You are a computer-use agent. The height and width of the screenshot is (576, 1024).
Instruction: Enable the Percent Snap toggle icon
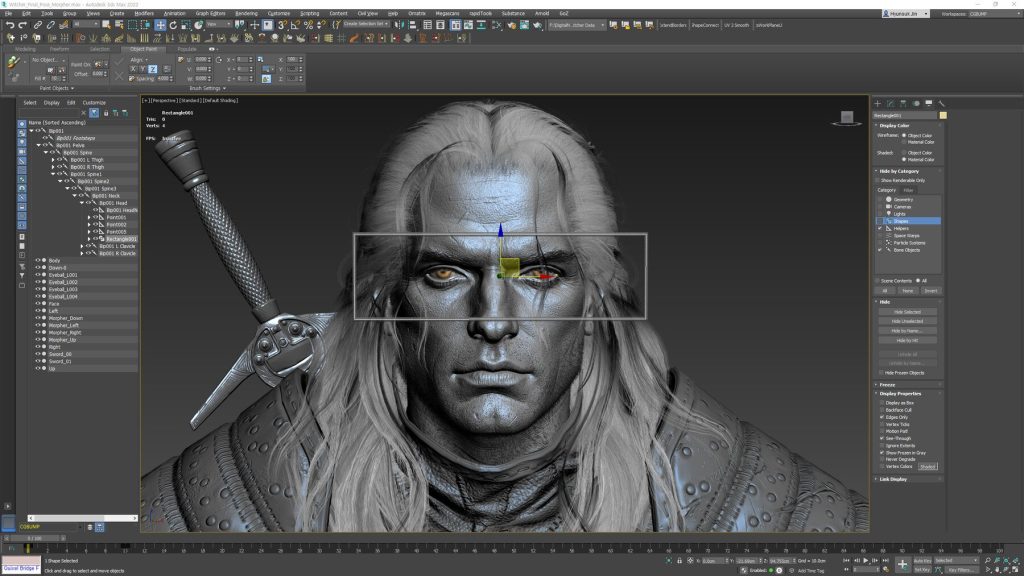point(308,25)
